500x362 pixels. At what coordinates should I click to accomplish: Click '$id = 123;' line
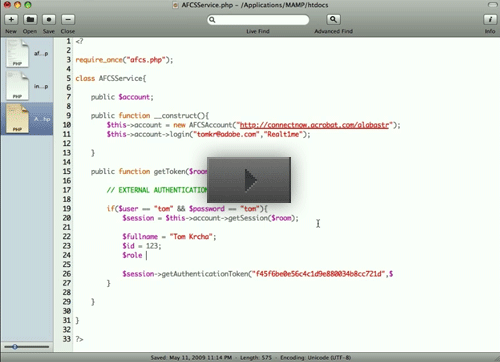tap(142, 246)
